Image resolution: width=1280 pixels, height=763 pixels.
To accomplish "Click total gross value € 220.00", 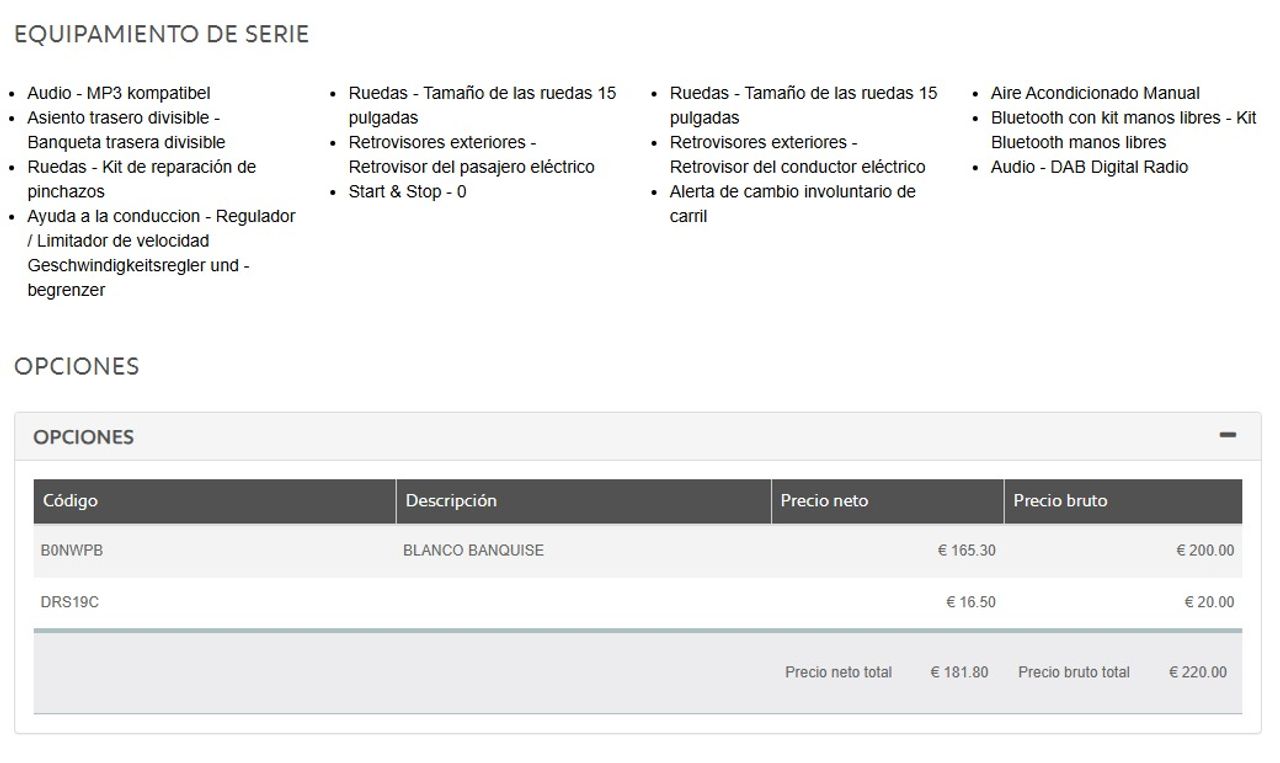I will pyautogui.click(x=1198, y=672).
